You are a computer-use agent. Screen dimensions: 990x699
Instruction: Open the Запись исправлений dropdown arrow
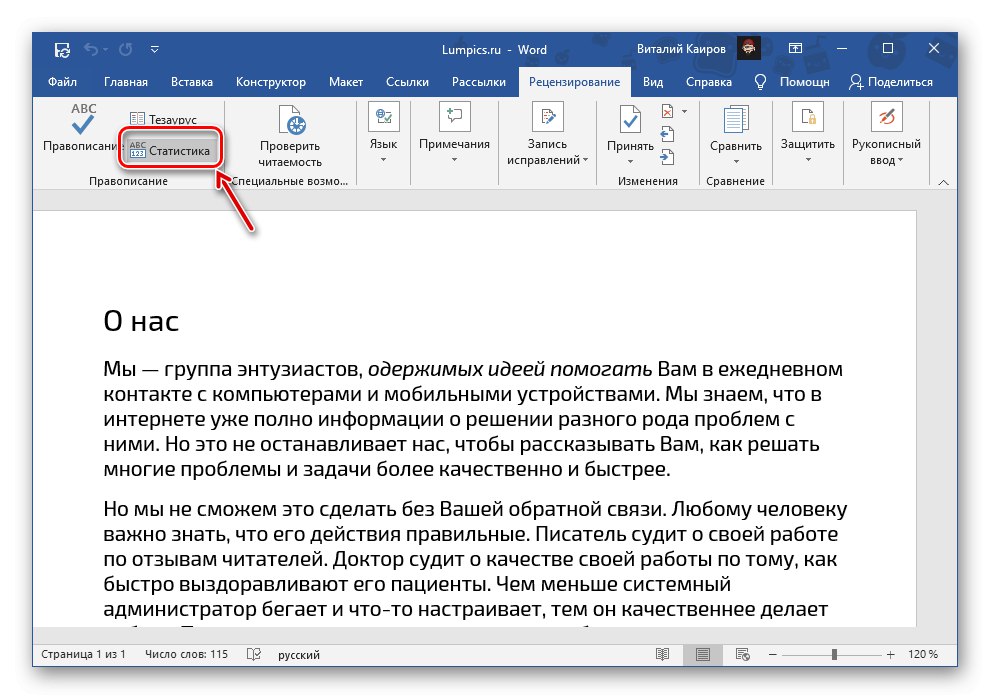(585, 160)
